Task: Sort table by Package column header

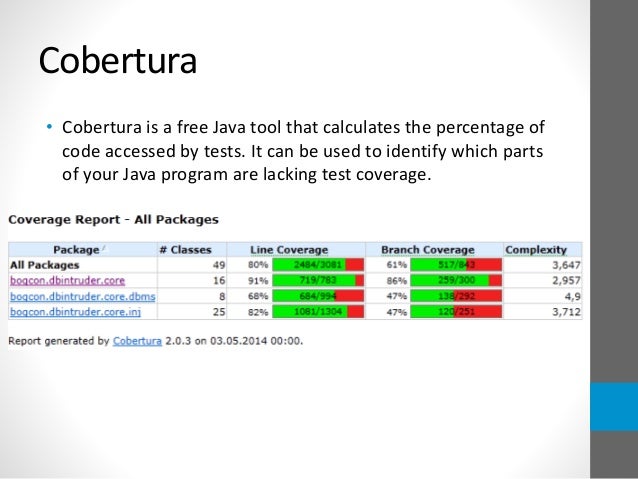Action: [x=76, y=250]
